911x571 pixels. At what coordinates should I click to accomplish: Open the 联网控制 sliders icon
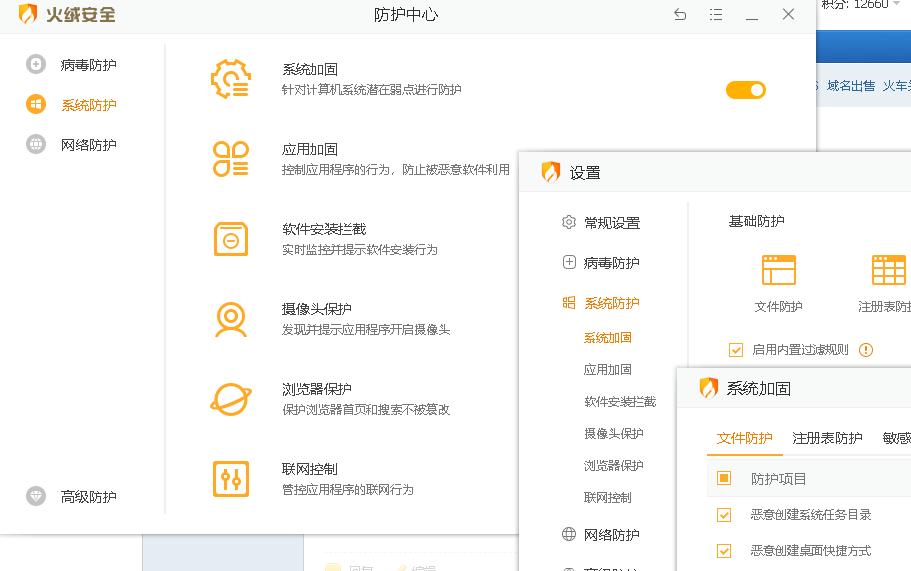[x=231, y=479]
